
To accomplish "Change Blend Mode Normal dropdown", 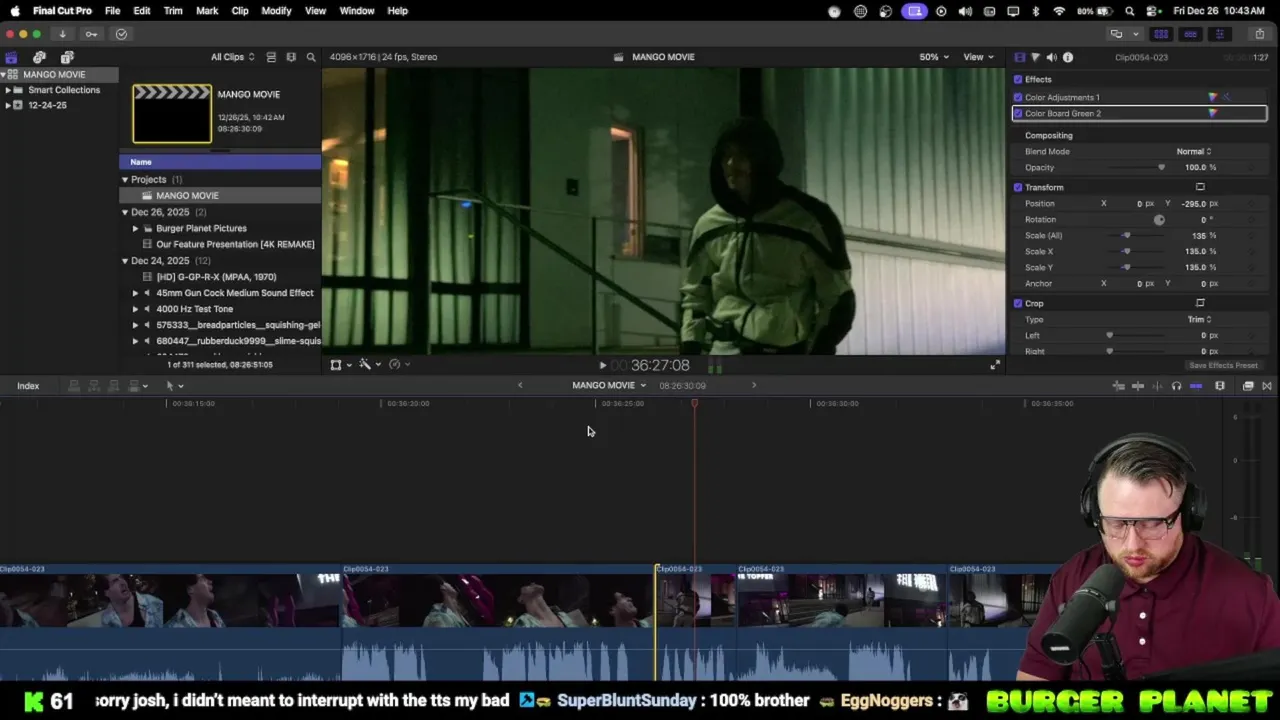I will pos(1194,151).
